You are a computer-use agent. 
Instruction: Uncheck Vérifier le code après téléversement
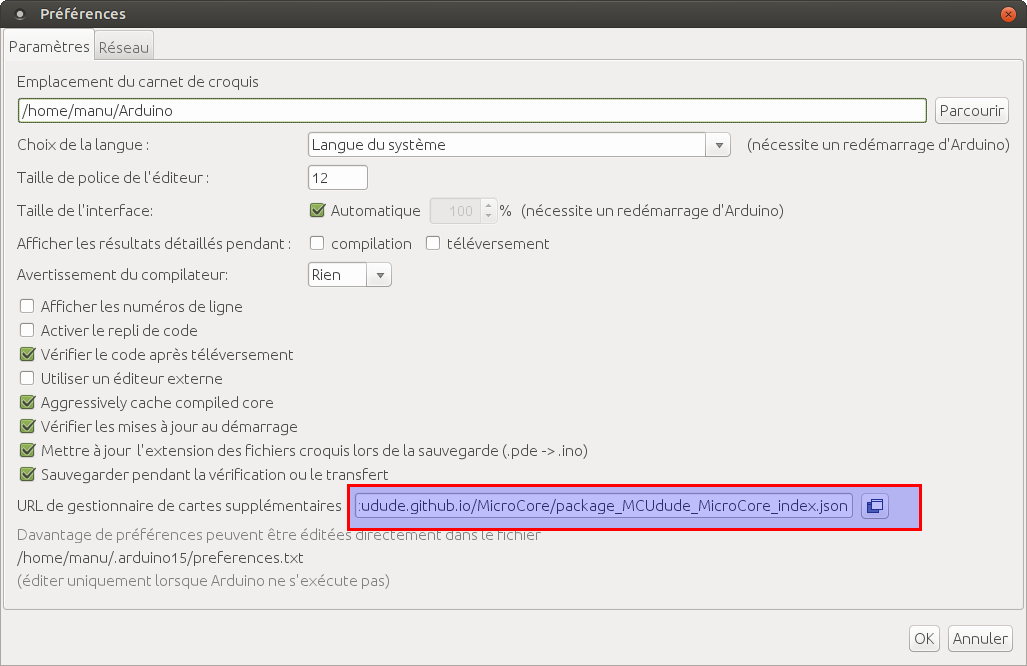pyautogui.click(x=27, y=355)
